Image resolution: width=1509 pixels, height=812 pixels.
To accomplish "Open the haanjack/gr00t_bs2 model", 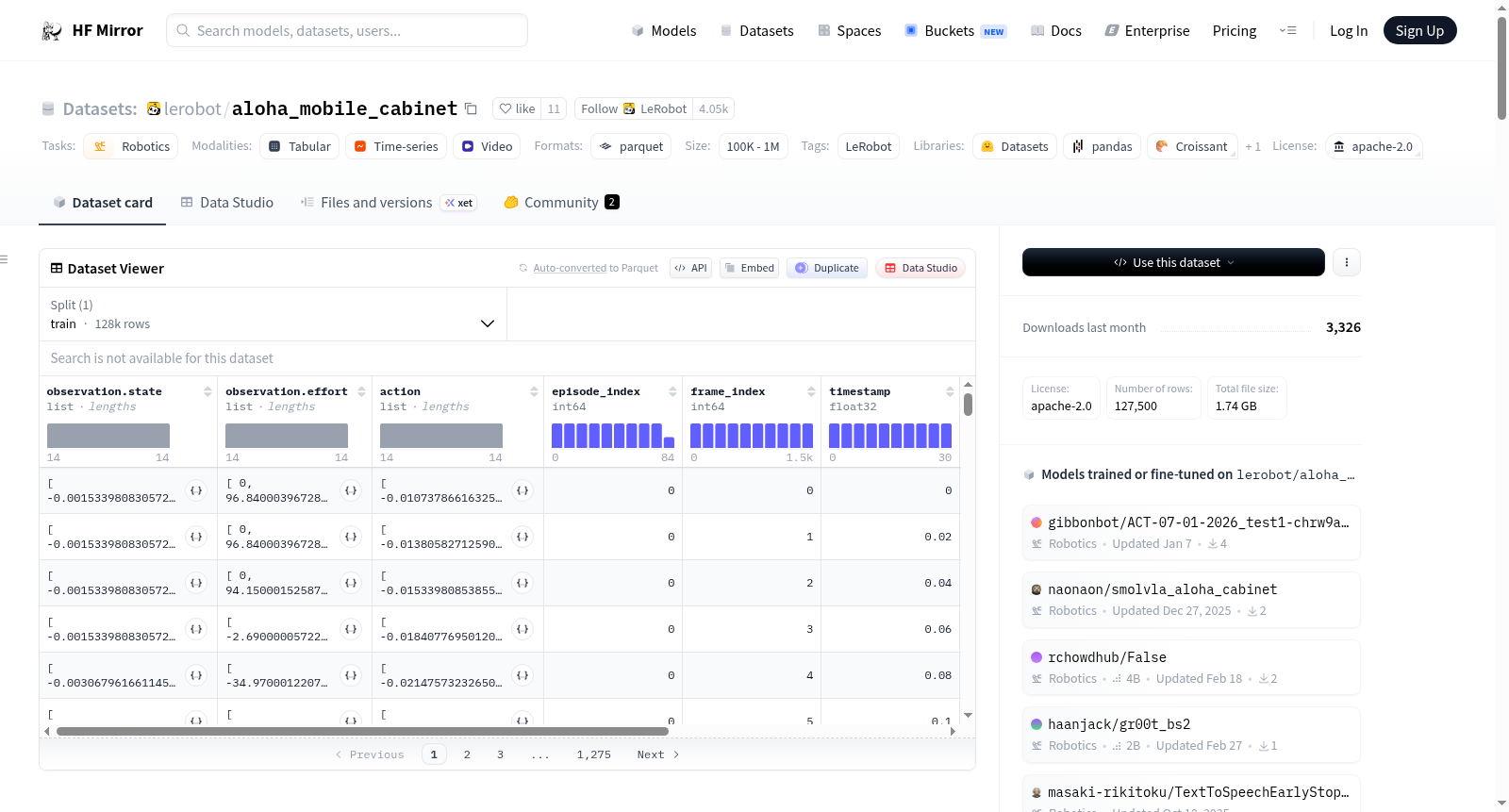I will coord(1191,734).
